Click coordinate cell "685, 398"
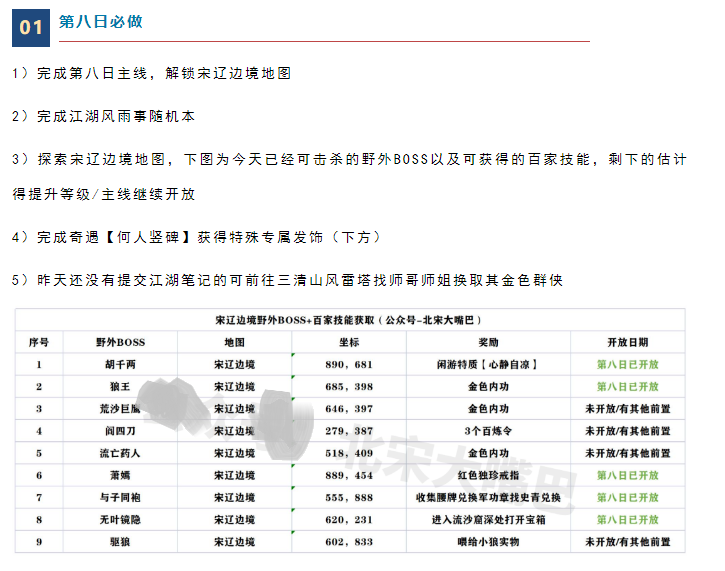This screenshot has width=725, height=571. pyautogui.click(x=349, y=387)
